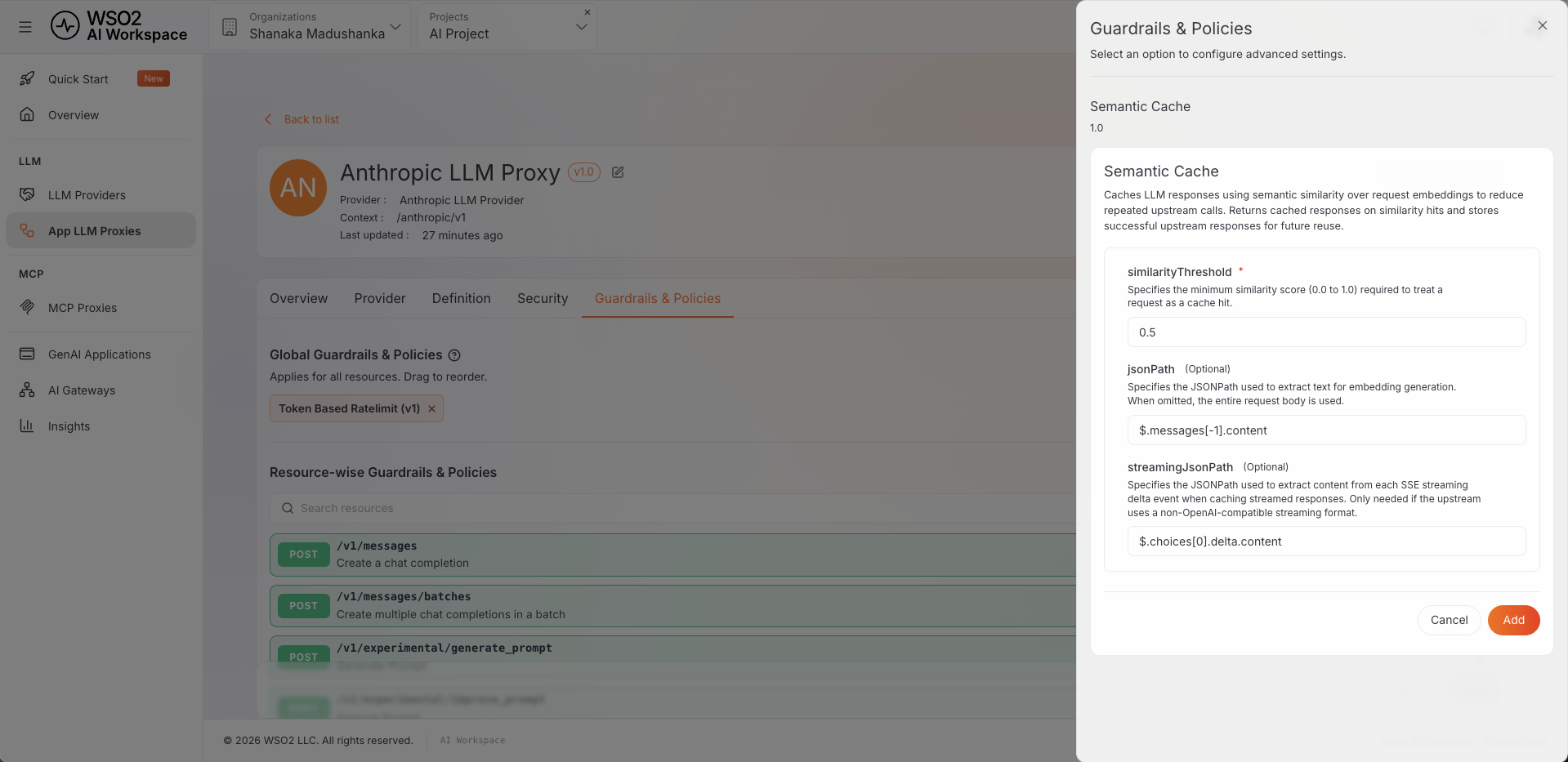Click the /anthropic/v1 context value

pos(431,217)
